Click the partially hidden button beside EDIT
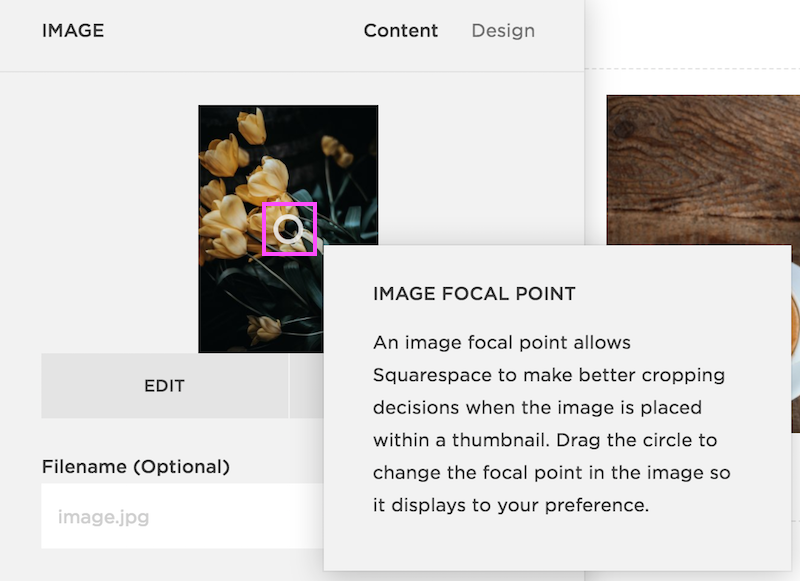 (x=307, y=386)
